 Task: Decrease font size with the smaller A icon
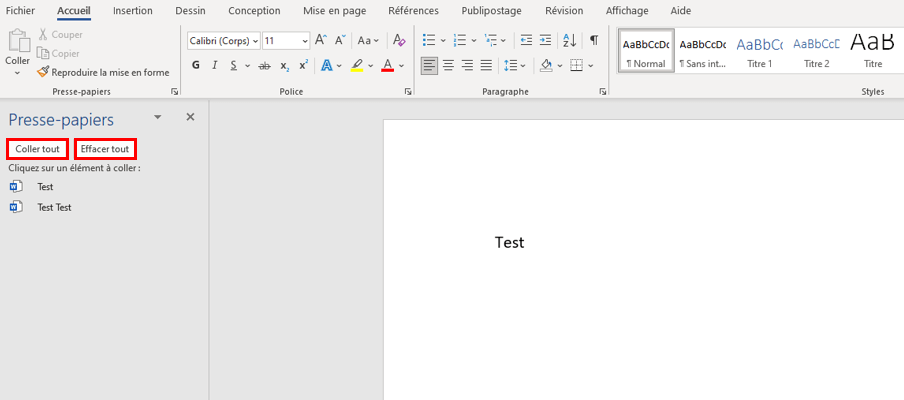(341, 40)
